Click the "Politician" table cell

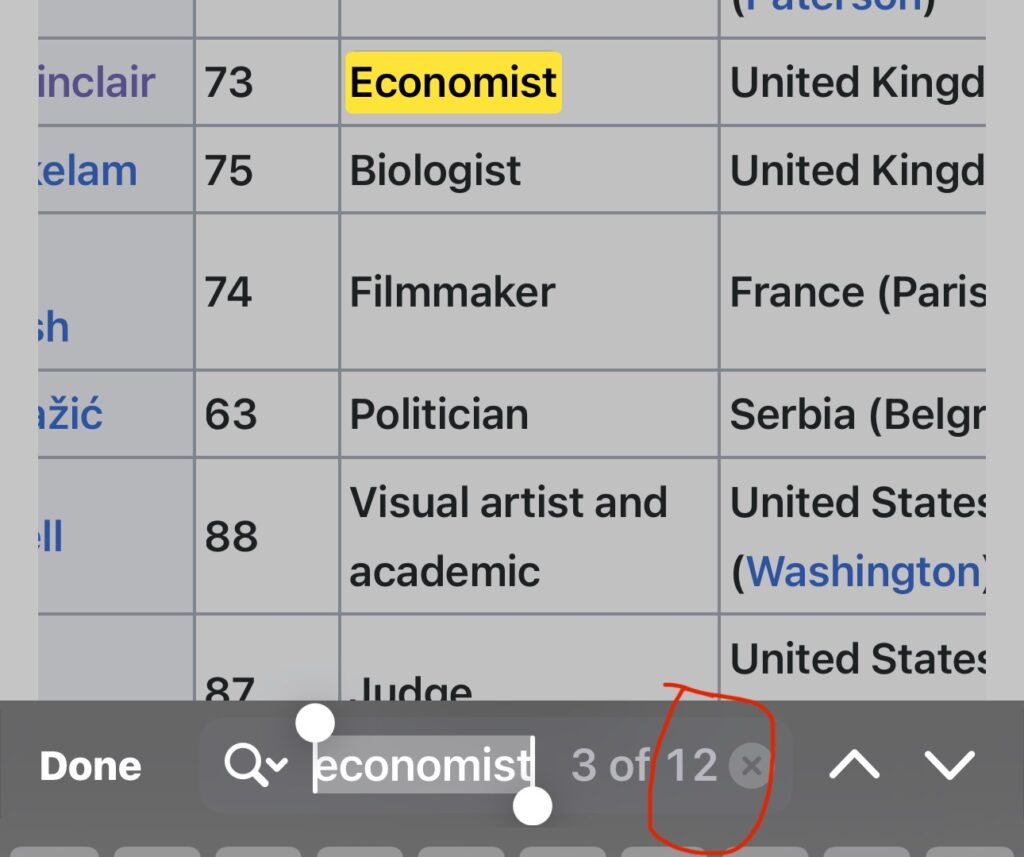coord(439,414)
